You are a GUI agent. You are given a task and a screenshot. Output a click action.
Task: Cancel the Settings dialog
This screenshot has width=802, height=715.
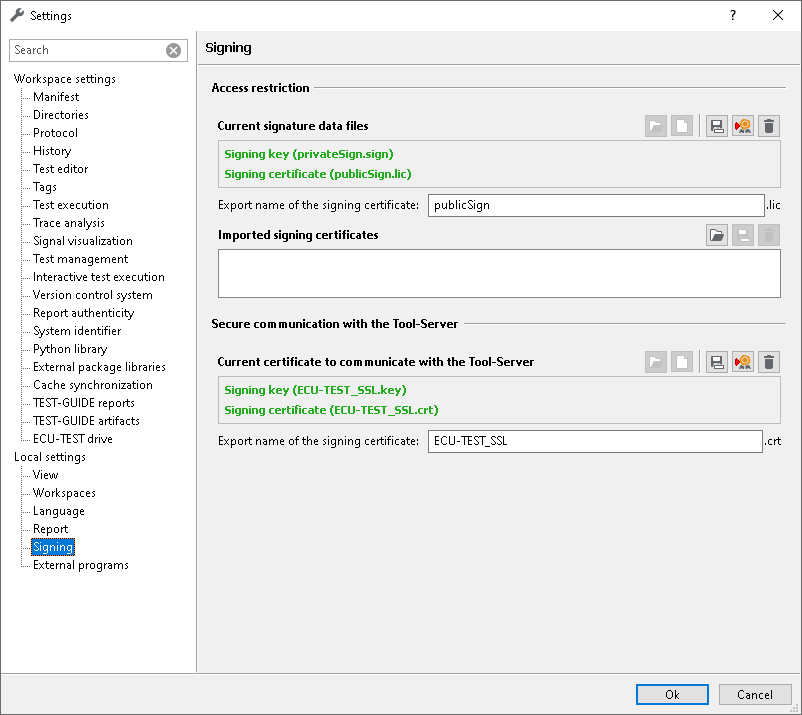tap(755, 695)
